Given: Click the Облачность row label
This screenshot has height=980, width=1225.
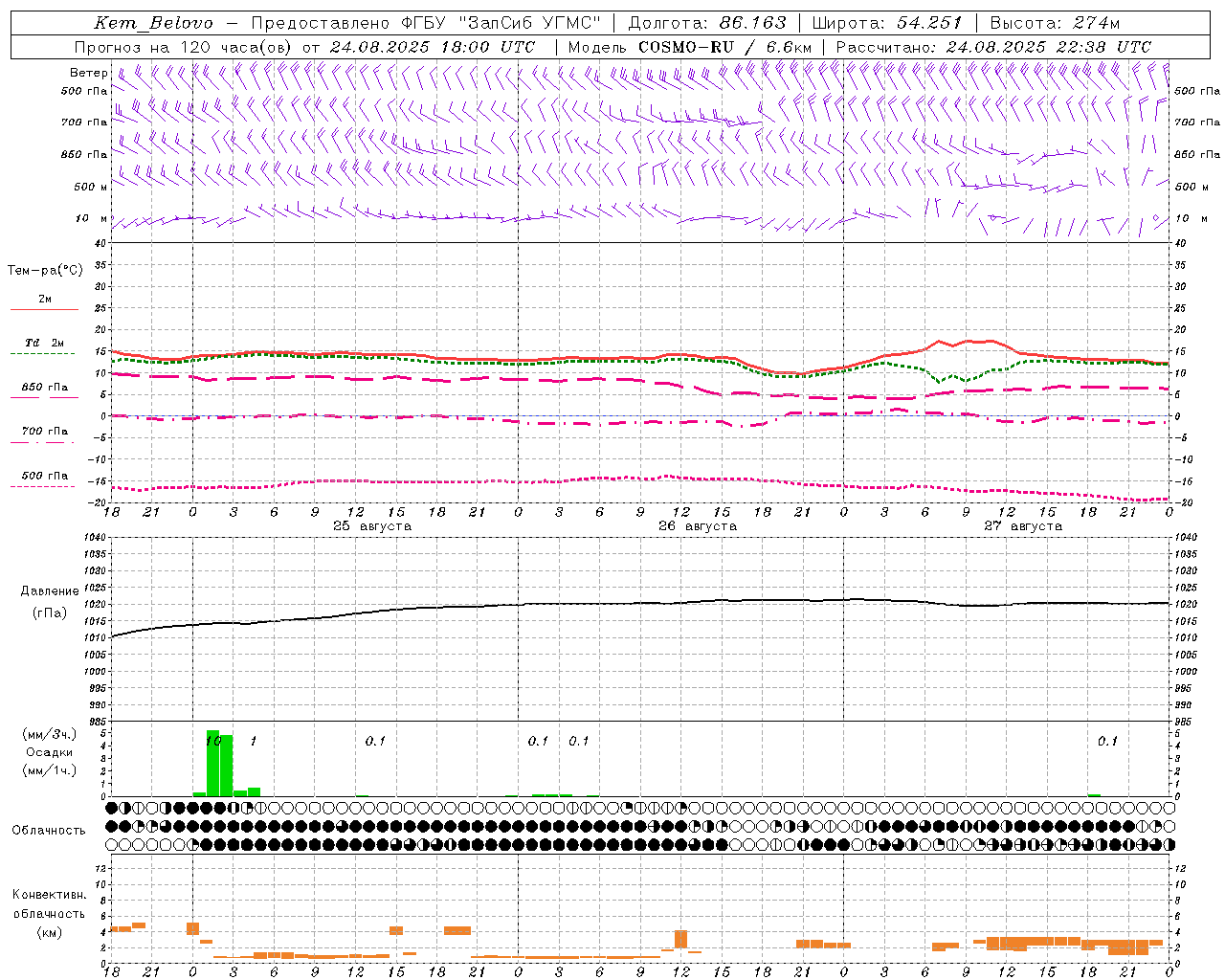Looking at the screenshot, I should click(49, 830).
